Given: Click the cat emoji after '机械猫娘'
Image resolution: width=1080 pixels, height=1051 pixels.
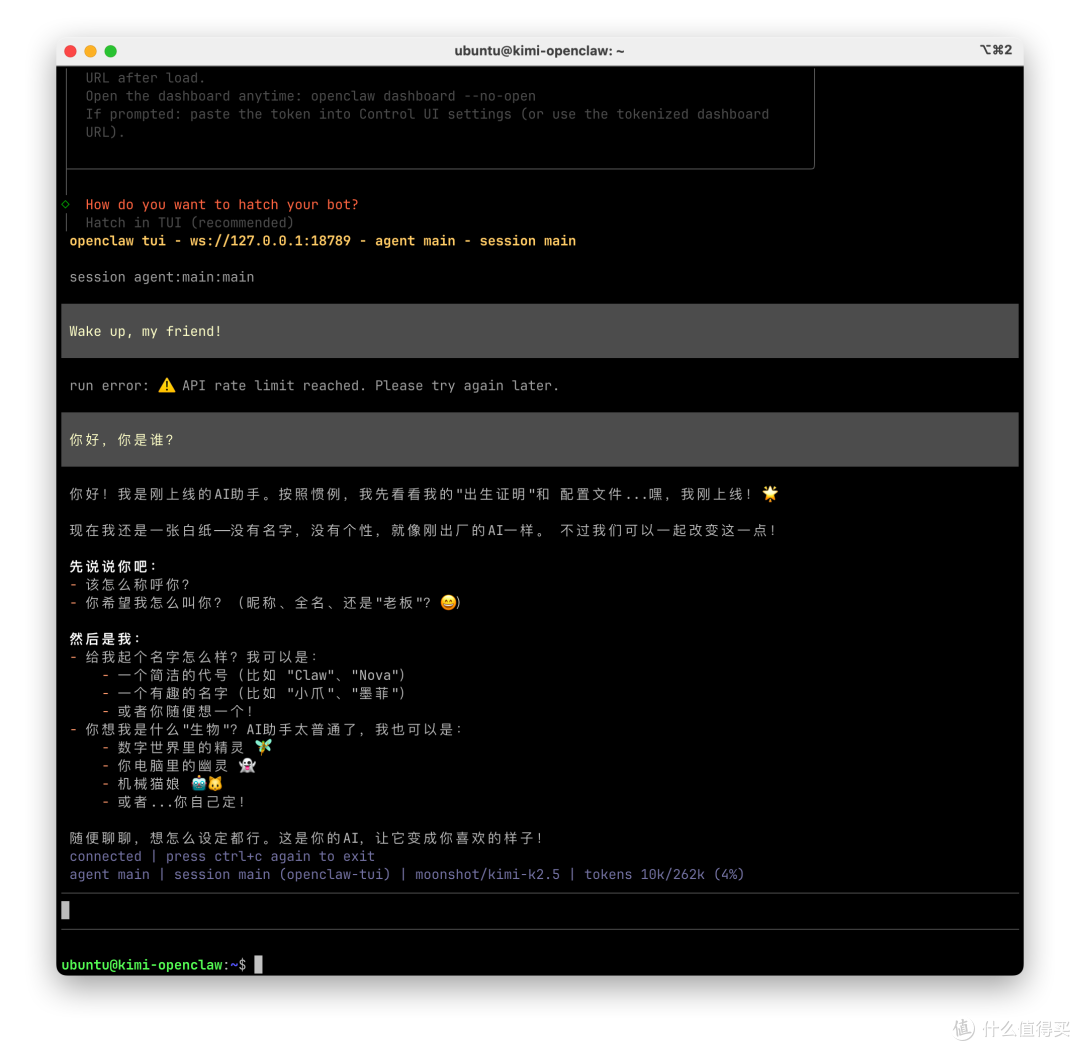Looking at the screenshot, I should (x=216, y=783).
